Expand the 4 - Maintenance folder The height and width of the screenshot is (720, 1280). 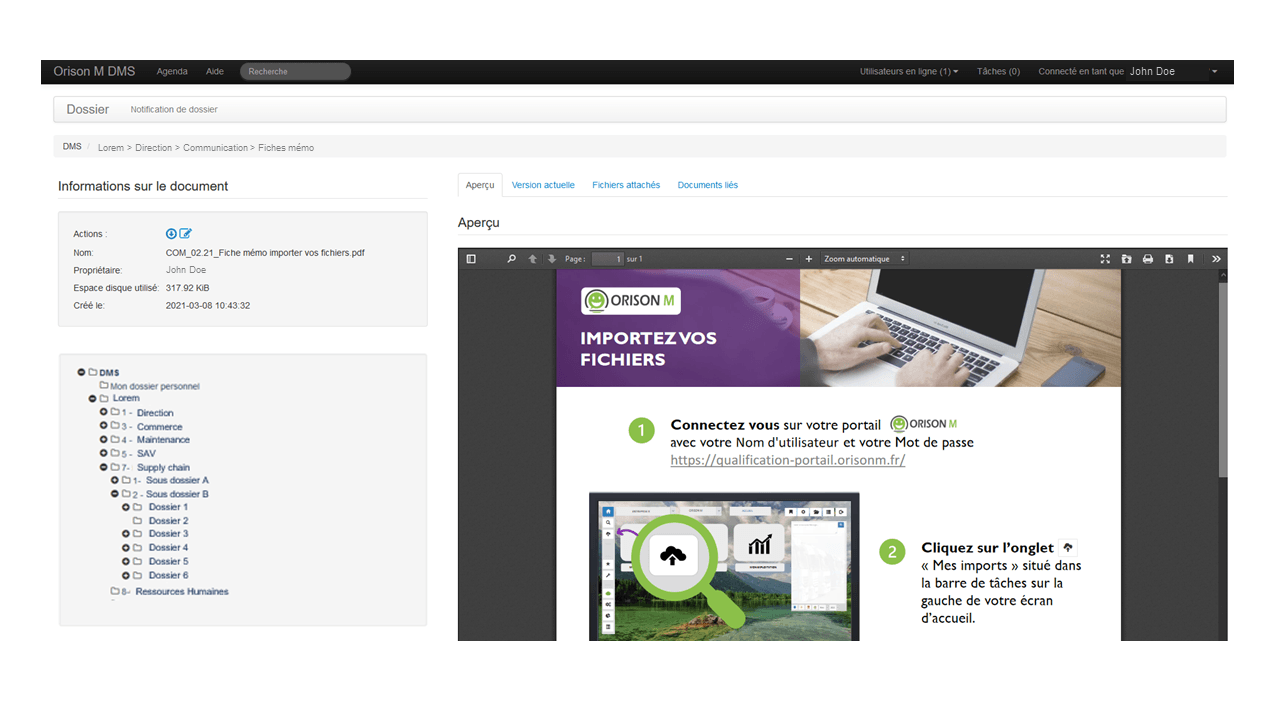coord(104,439)
